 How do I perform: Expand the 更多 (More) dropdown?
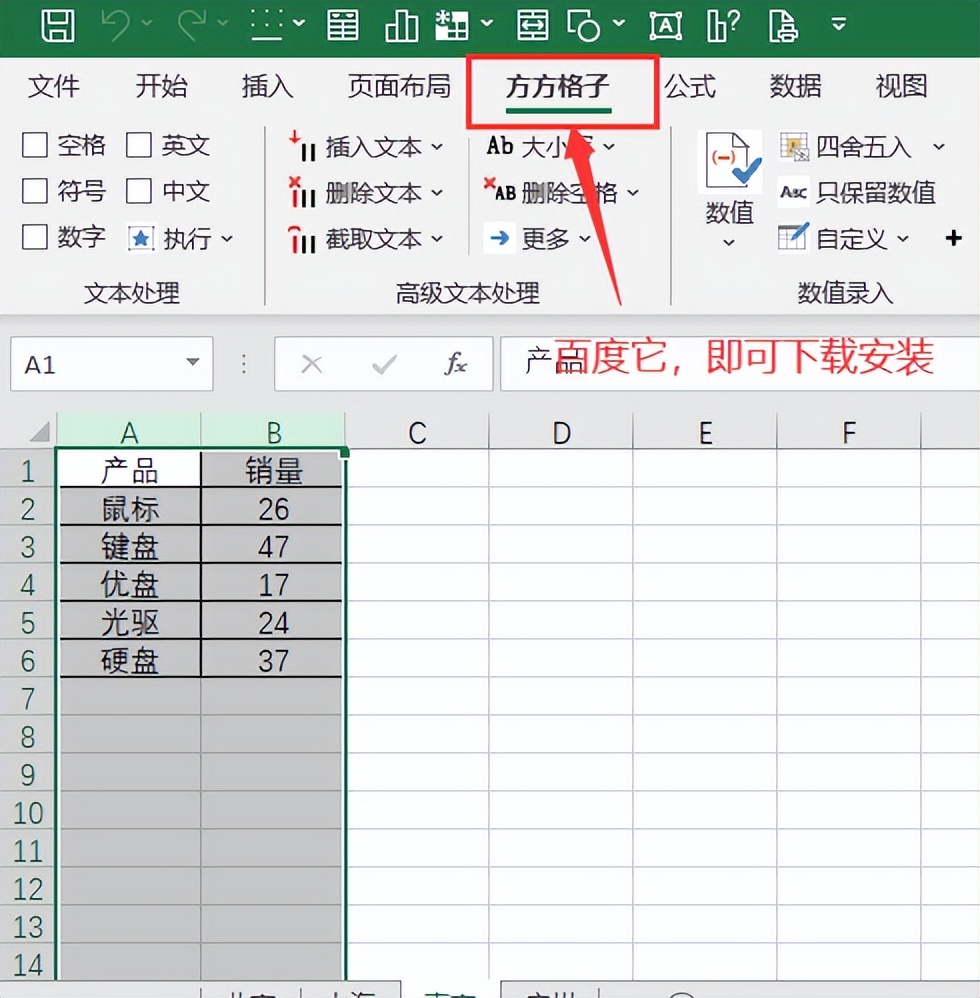click(x=546, y=239)
